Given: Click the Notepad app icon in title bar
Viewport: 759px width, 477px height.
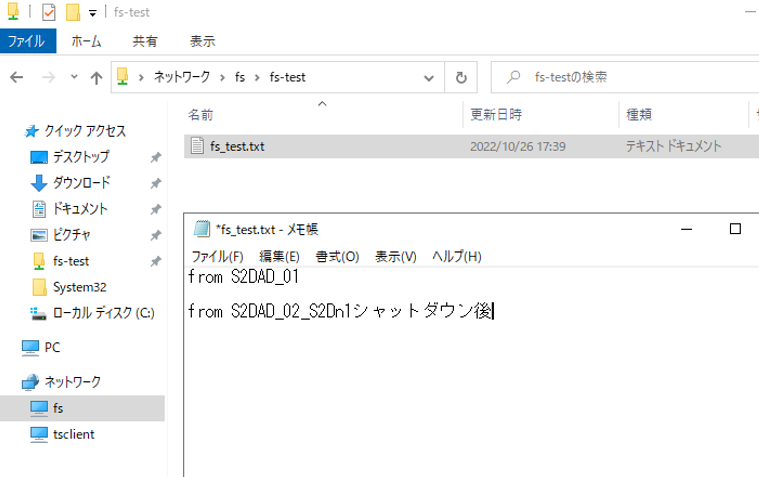Looking at the screenshot, I should (x=202, y=229).
